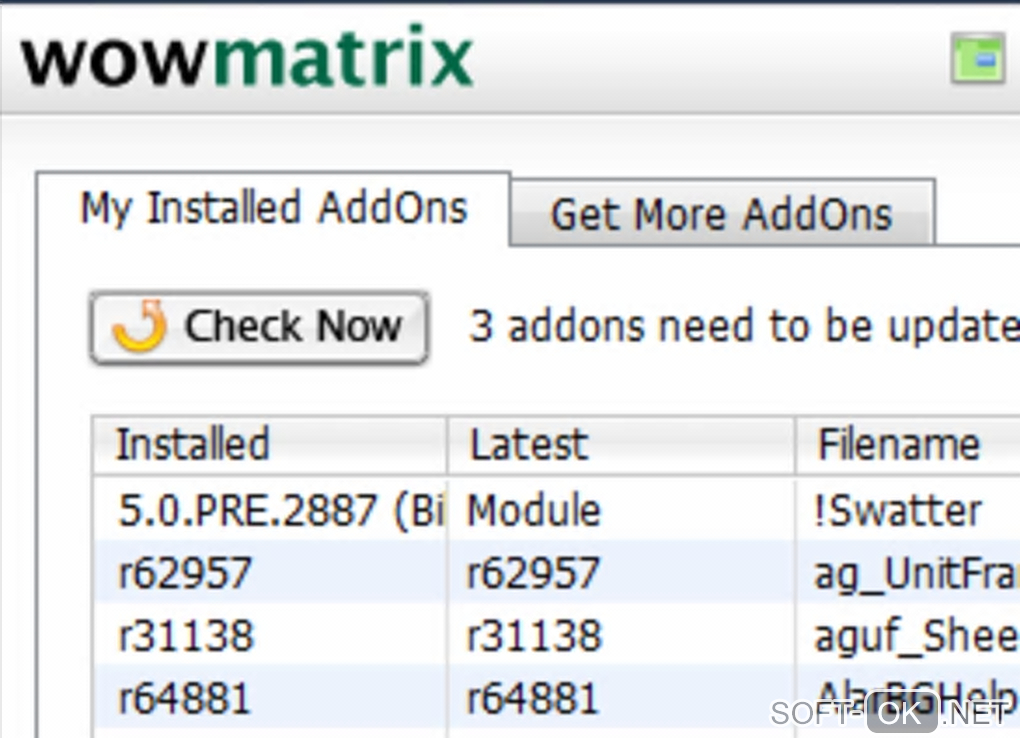Sort by the Latest column header

coord(621,445)
